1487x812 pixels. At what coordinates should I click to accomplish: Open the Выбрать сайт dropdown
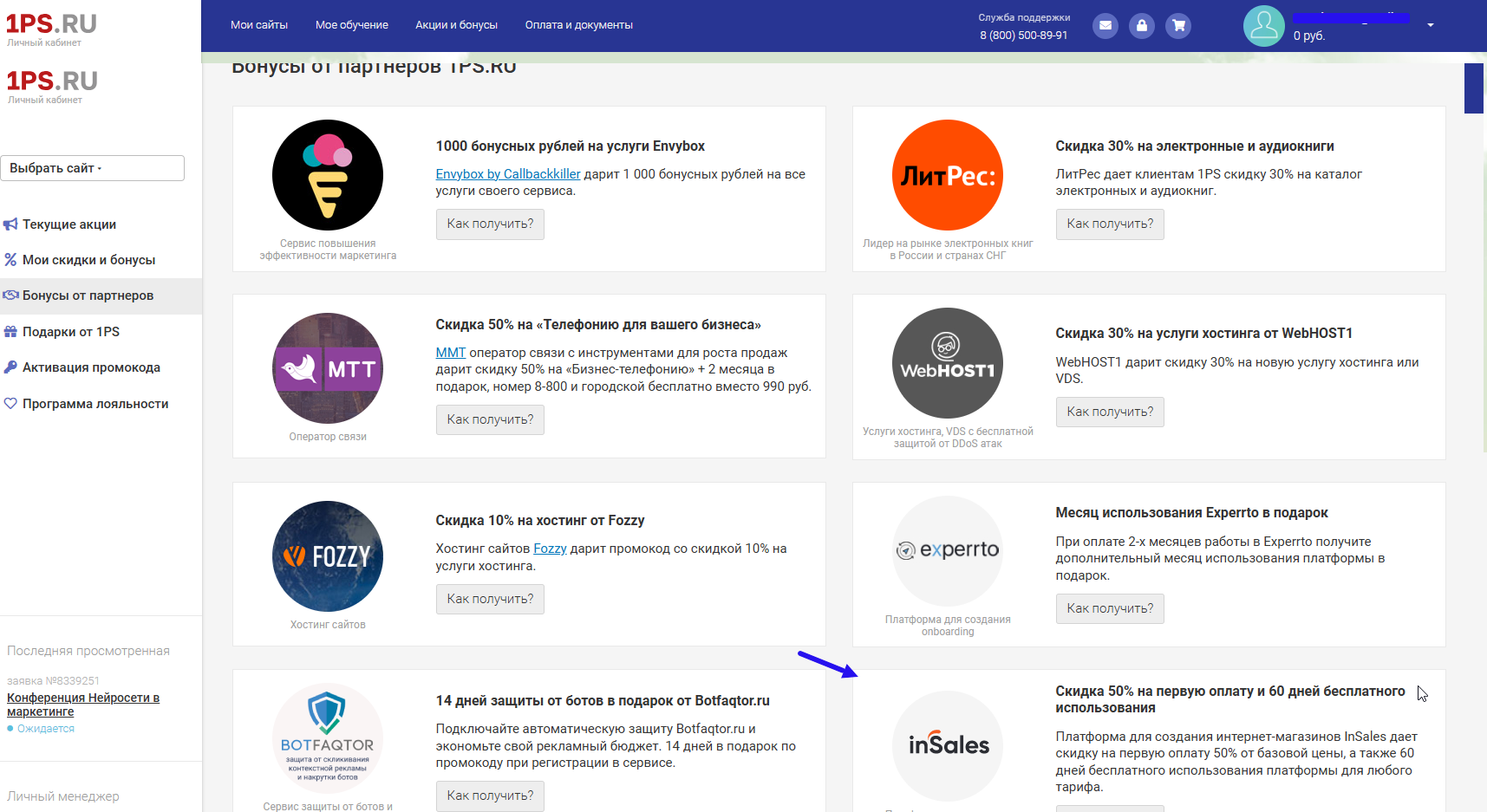pyautogui.click(x=92, y=168)
